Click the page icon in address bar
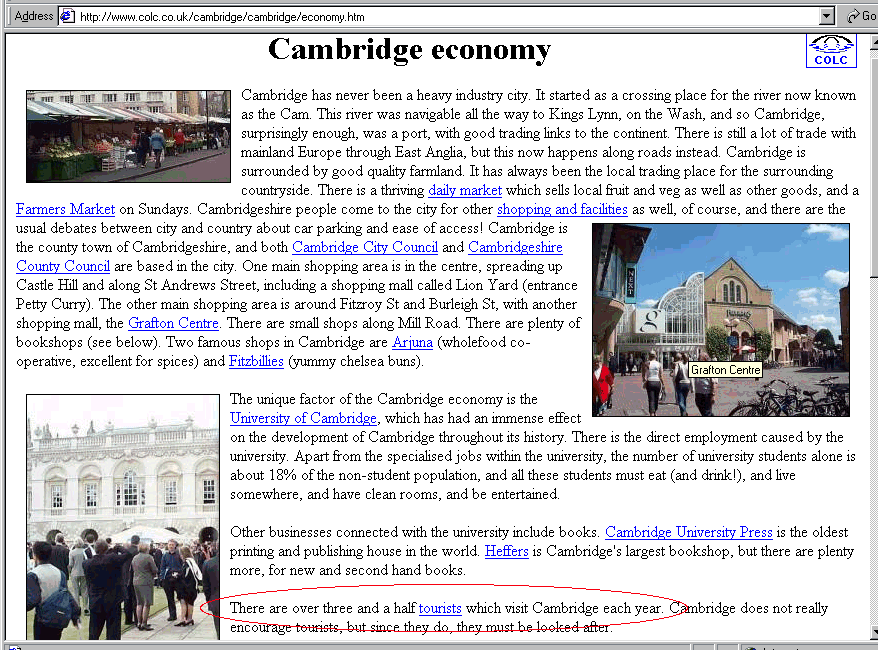The image size is (878, 650). (67, 16)
